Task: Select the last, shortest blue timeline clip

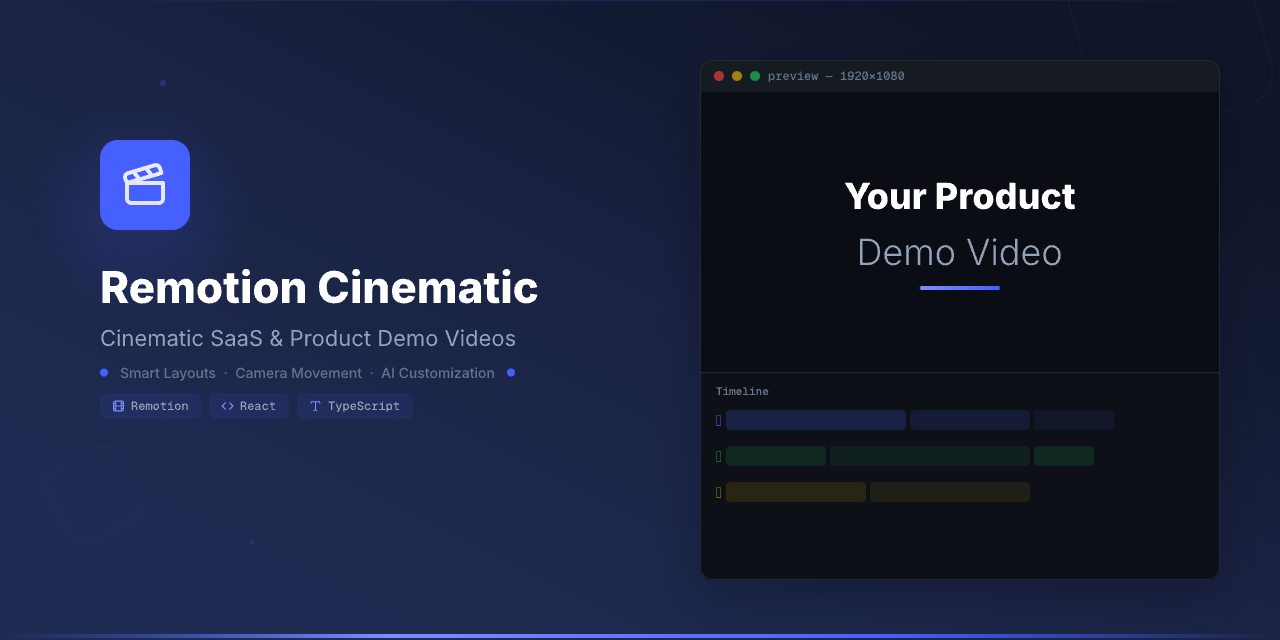Action: click(1074, 420)
